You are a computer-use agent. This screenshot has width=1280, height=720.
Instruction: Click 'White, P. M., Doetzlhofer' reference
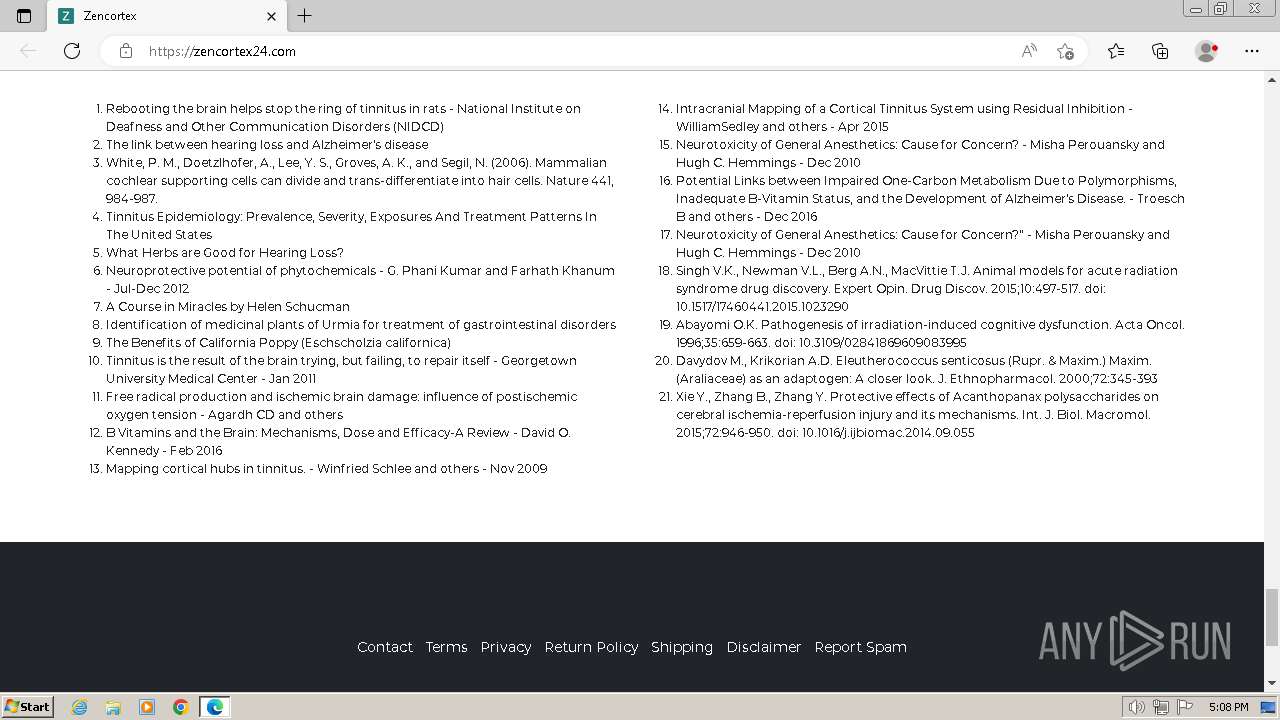point(360,181)
